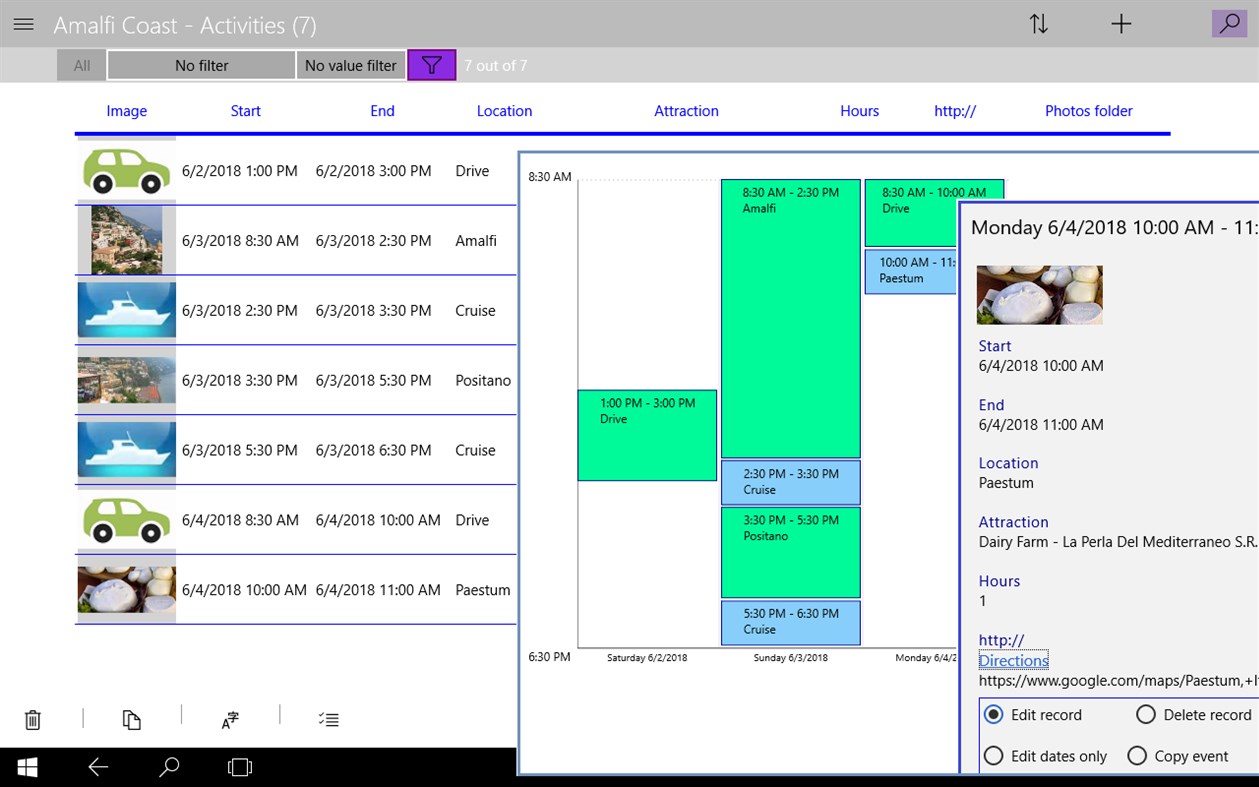Open the hamburger navigation menu

(23, 24)
